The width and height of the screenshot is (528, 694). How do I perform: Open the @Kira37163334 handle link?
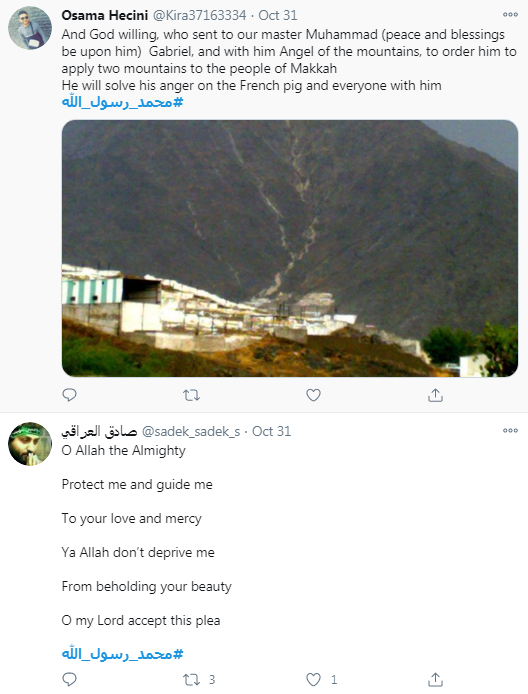199,15
